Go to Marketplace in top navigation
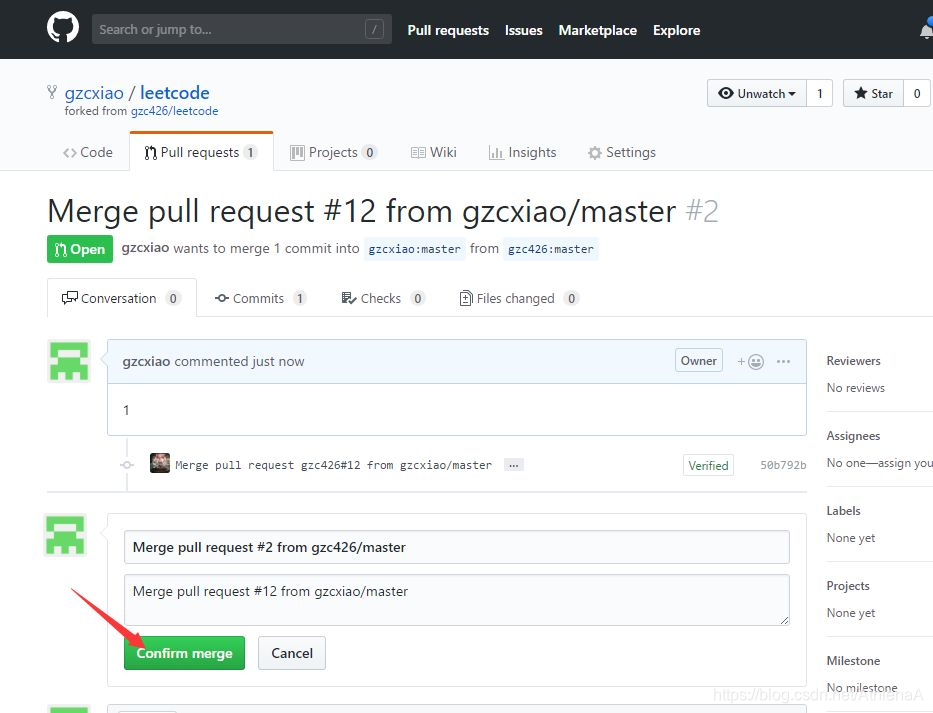The image size is (933, 713). pyautogui.click(x=597, y=30)
